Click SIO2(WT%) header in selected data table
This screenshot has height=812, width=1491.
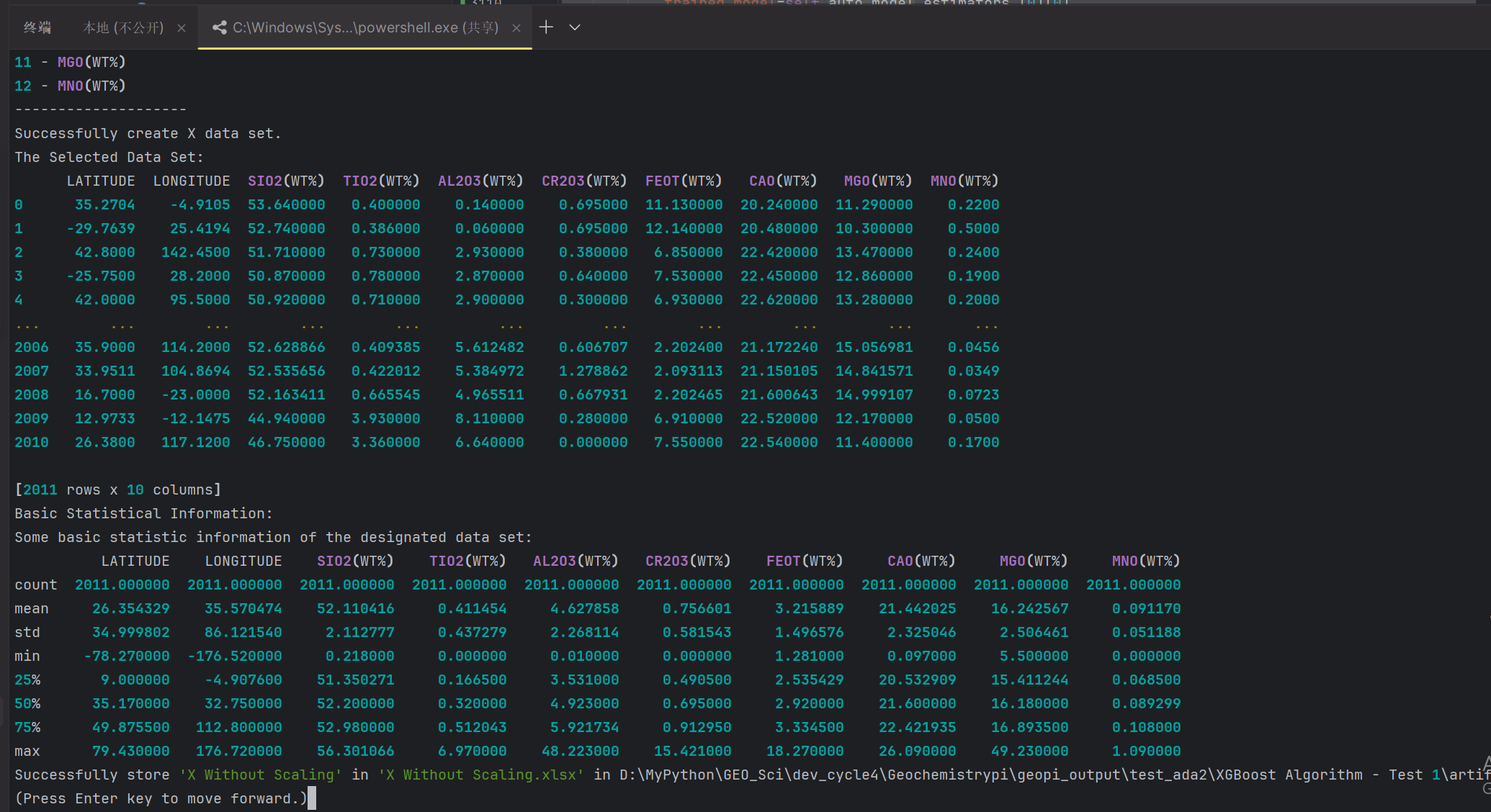tap(286, 181)
